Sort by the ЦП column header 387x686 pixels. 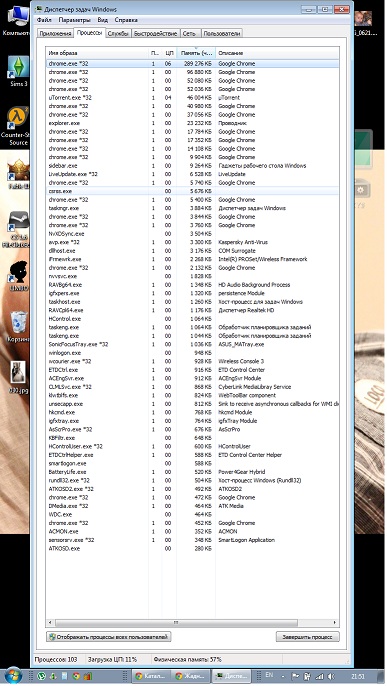169,53
